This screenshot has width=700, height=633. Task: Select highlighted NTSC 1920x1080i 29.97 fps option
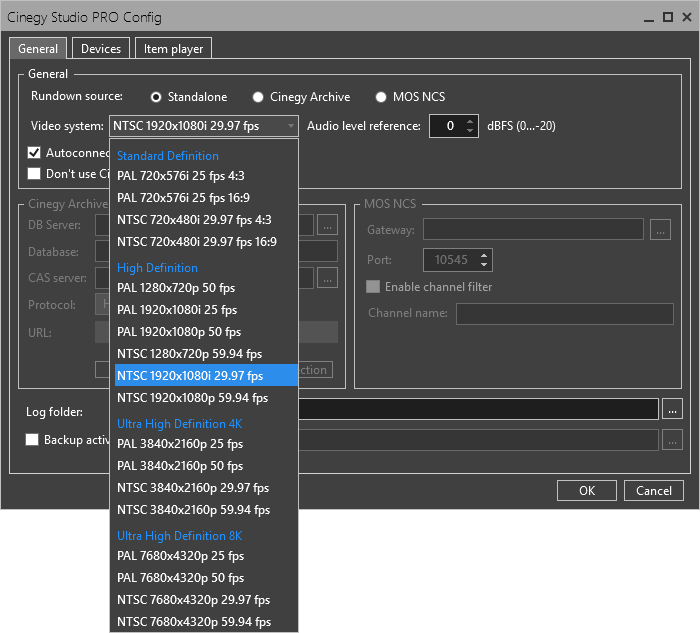coord(206,375)
